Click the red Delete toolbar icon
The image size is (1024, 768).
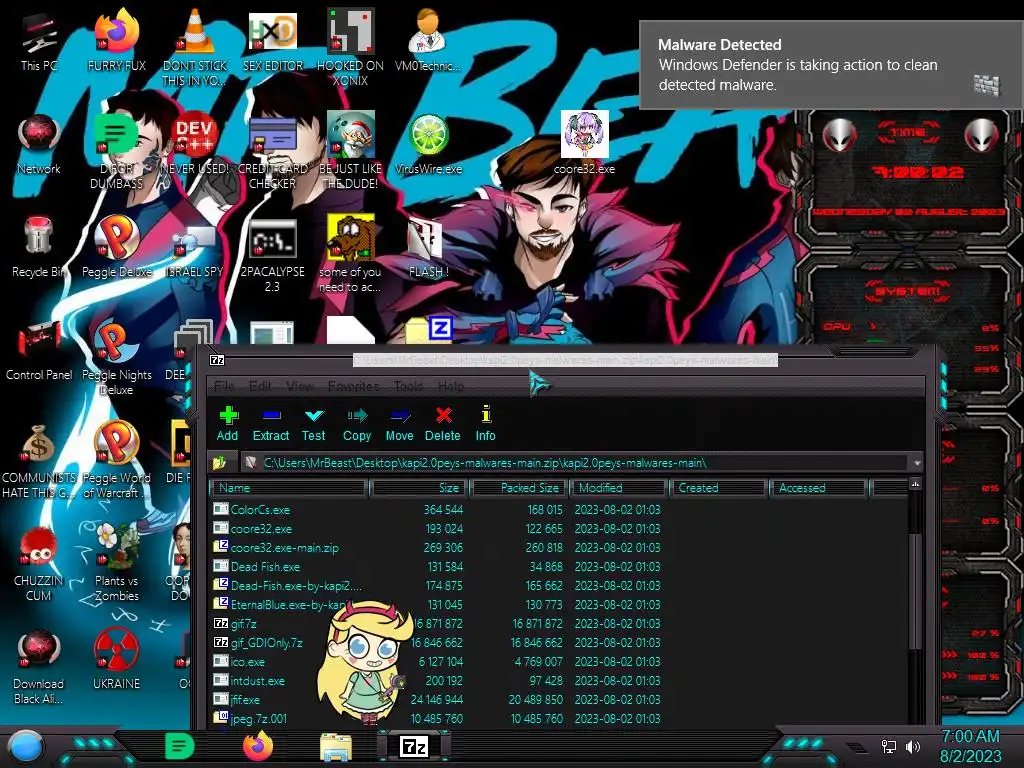click(443, 423)
